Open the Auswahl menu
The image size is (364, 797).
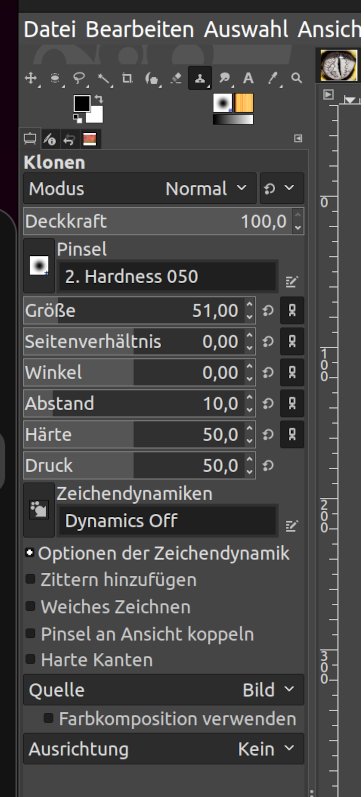pos(246,29)
